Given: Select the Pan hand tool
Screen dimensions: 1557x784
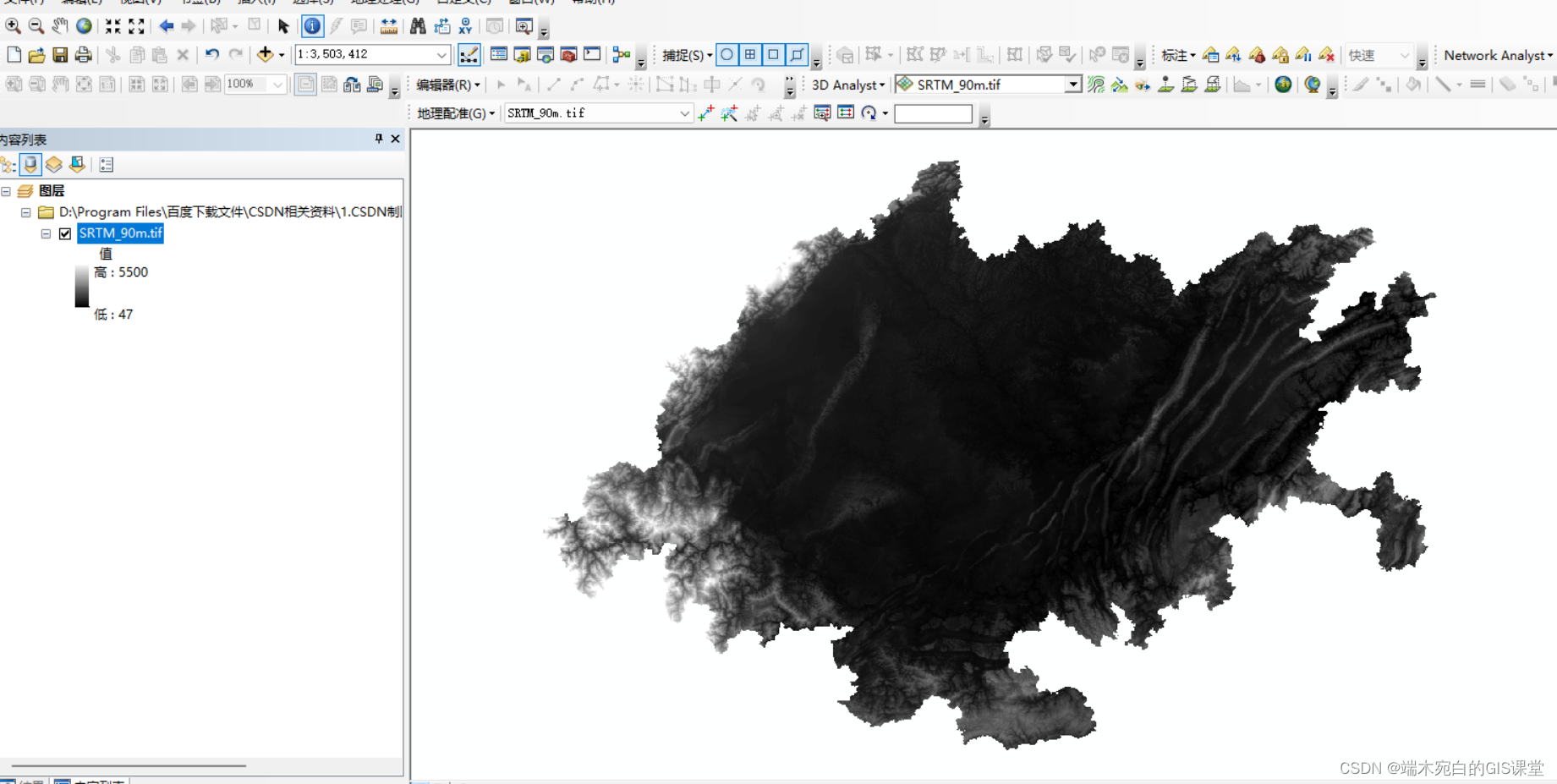Looking at the screenshot, I should (60, 26).
